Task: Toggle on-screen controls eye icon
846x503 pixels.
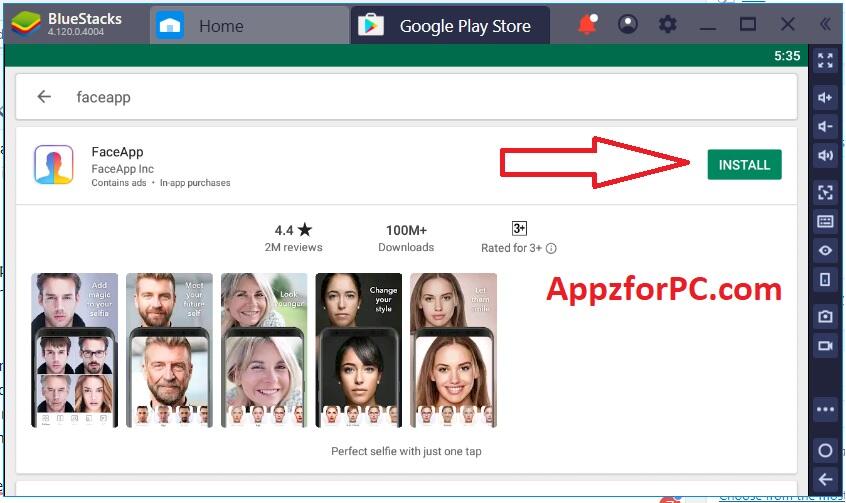Action: coord(825,250)
